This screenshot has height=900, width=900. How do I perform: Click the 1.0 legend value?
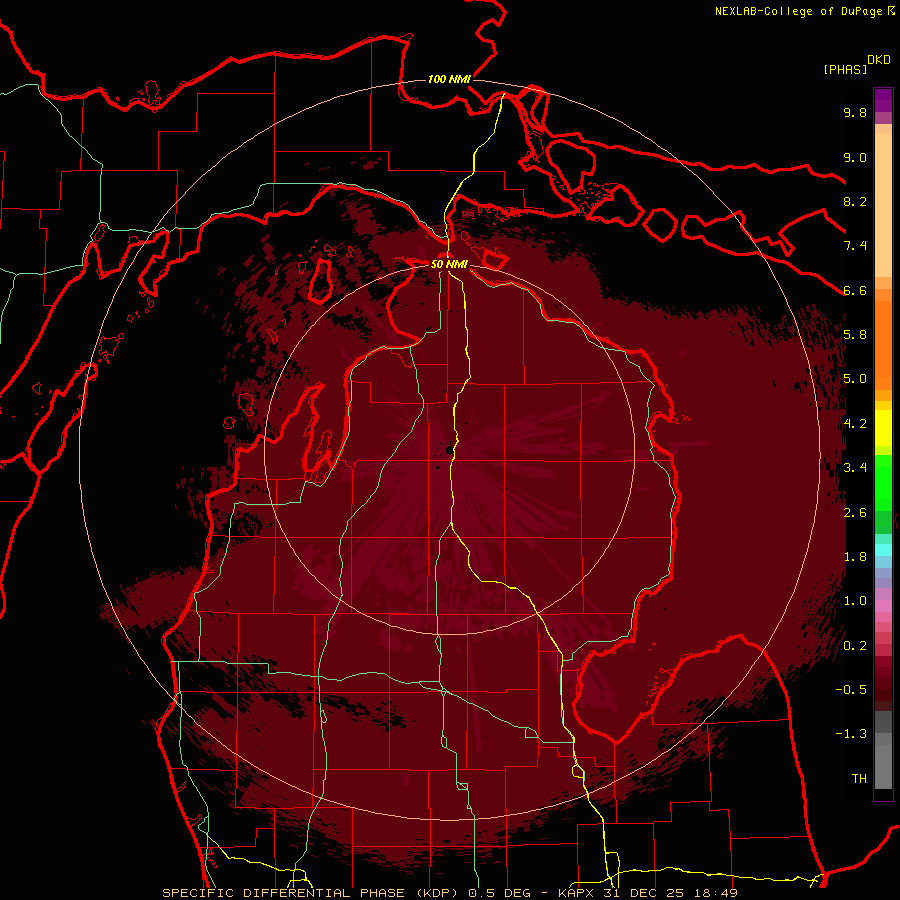[x=855, y=601]
